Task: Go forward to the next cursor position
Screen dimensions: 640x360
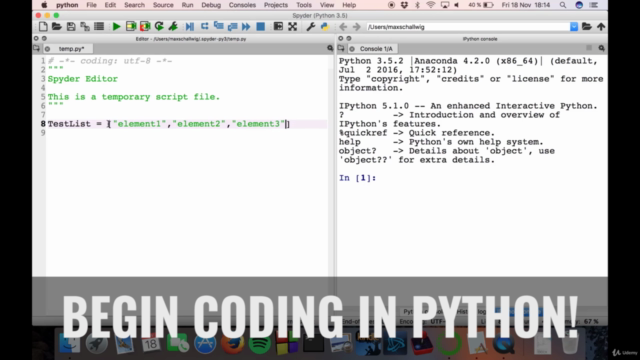Action: point(356,27)
